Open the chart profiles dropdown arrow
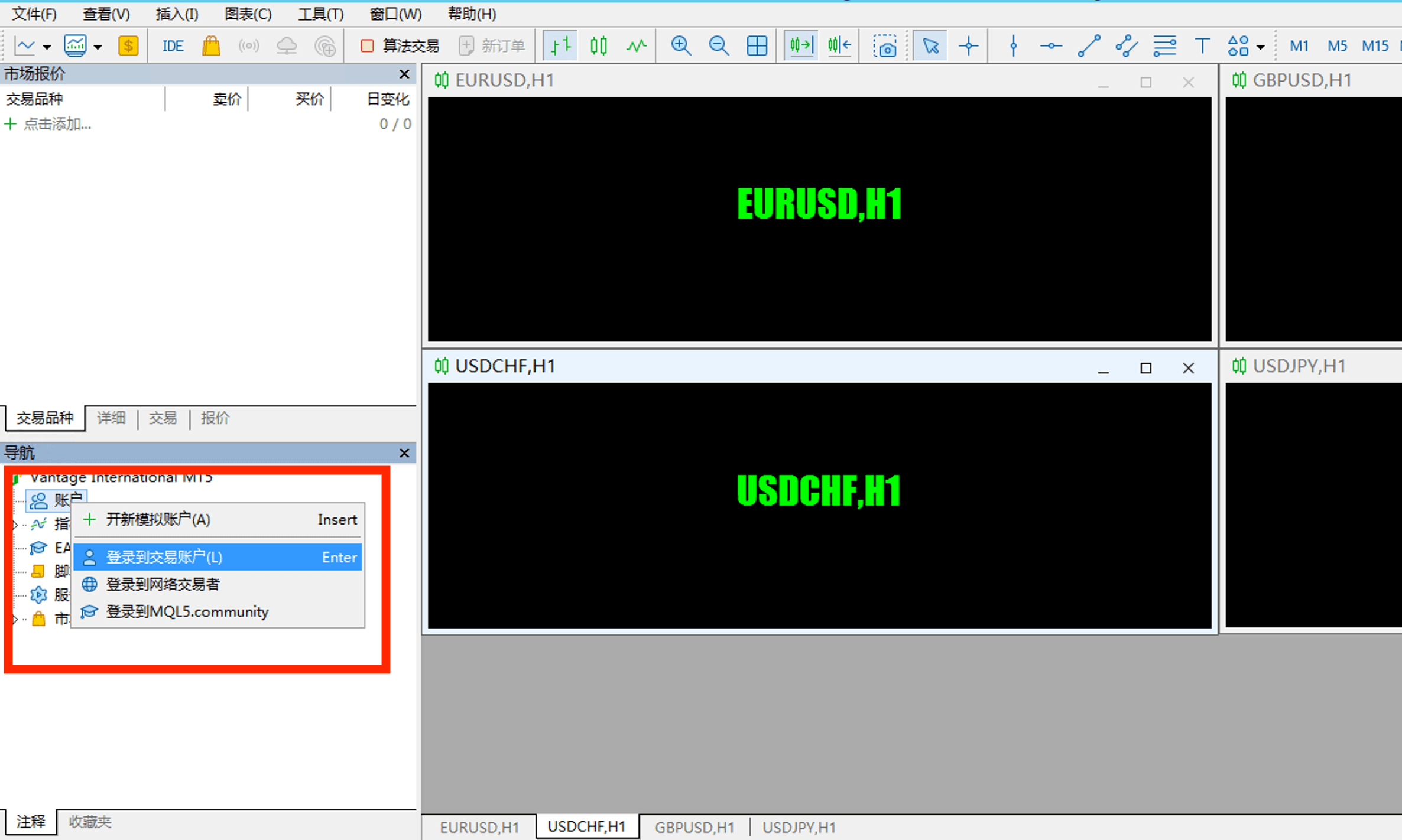 (99, 47)
